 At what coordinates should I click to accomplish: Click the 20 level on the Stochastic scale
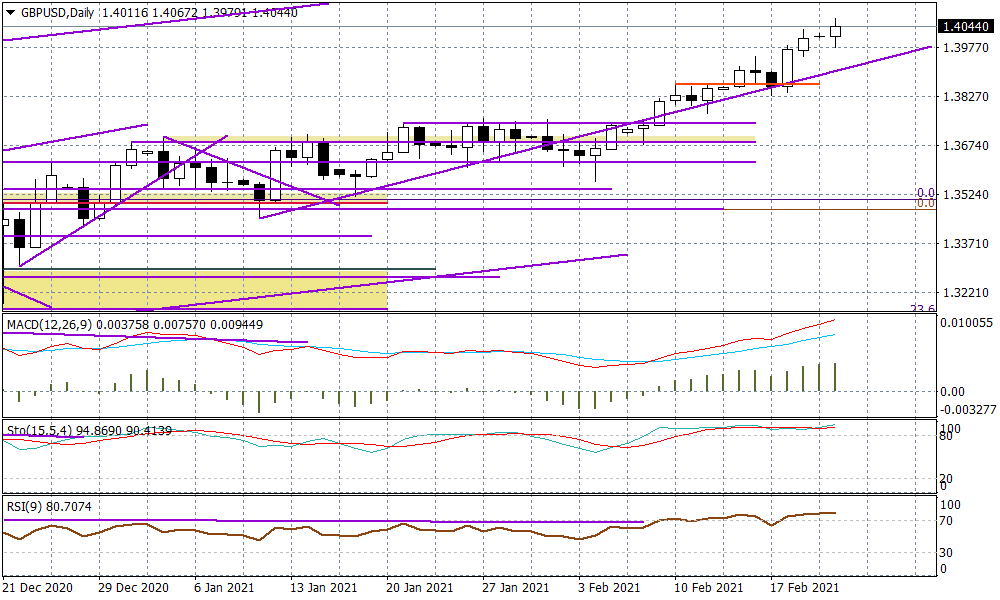coord(947,478)
